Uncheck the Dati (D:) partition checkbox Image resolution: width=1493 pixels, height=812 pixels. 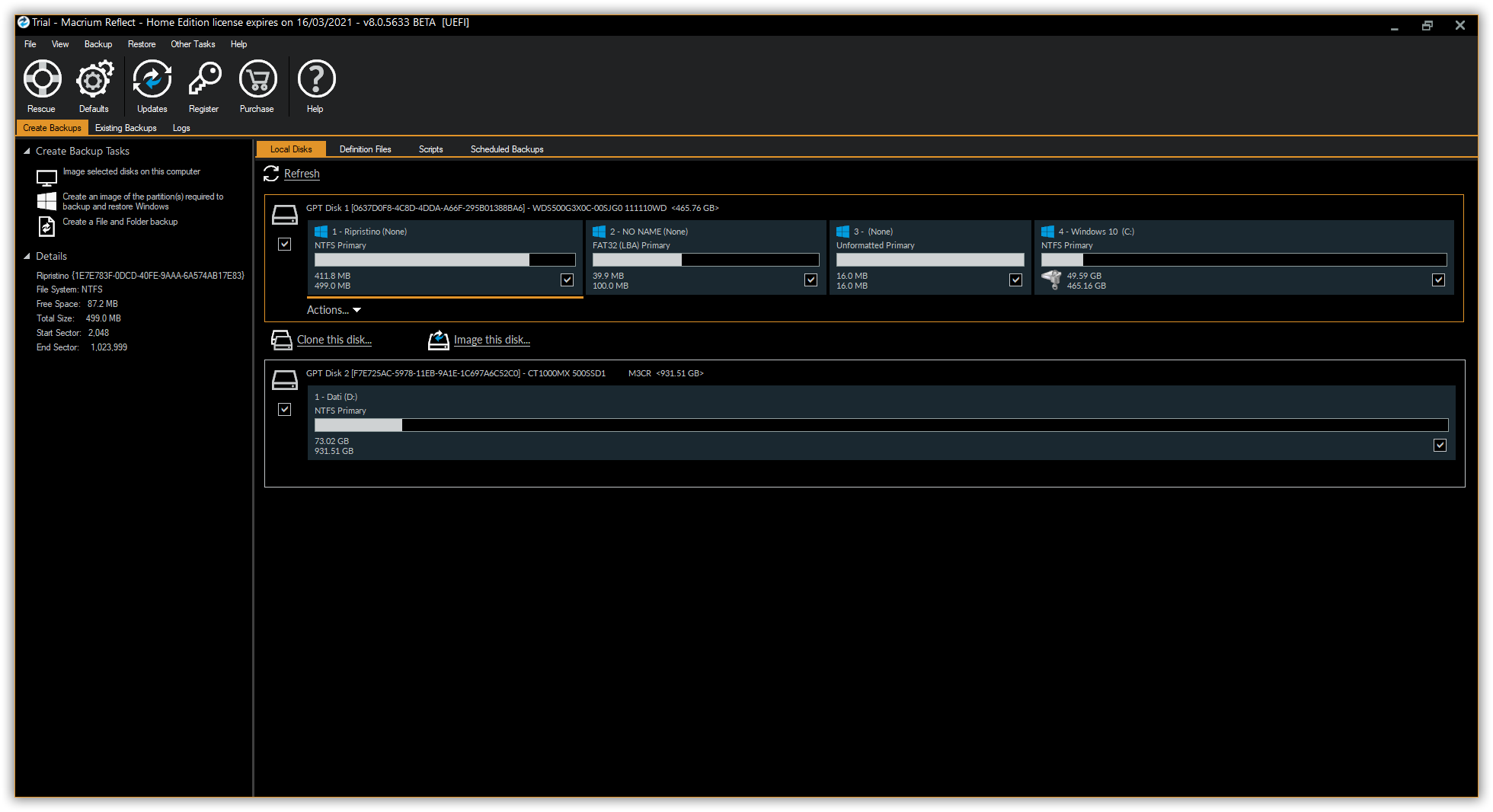point(1440,446)
